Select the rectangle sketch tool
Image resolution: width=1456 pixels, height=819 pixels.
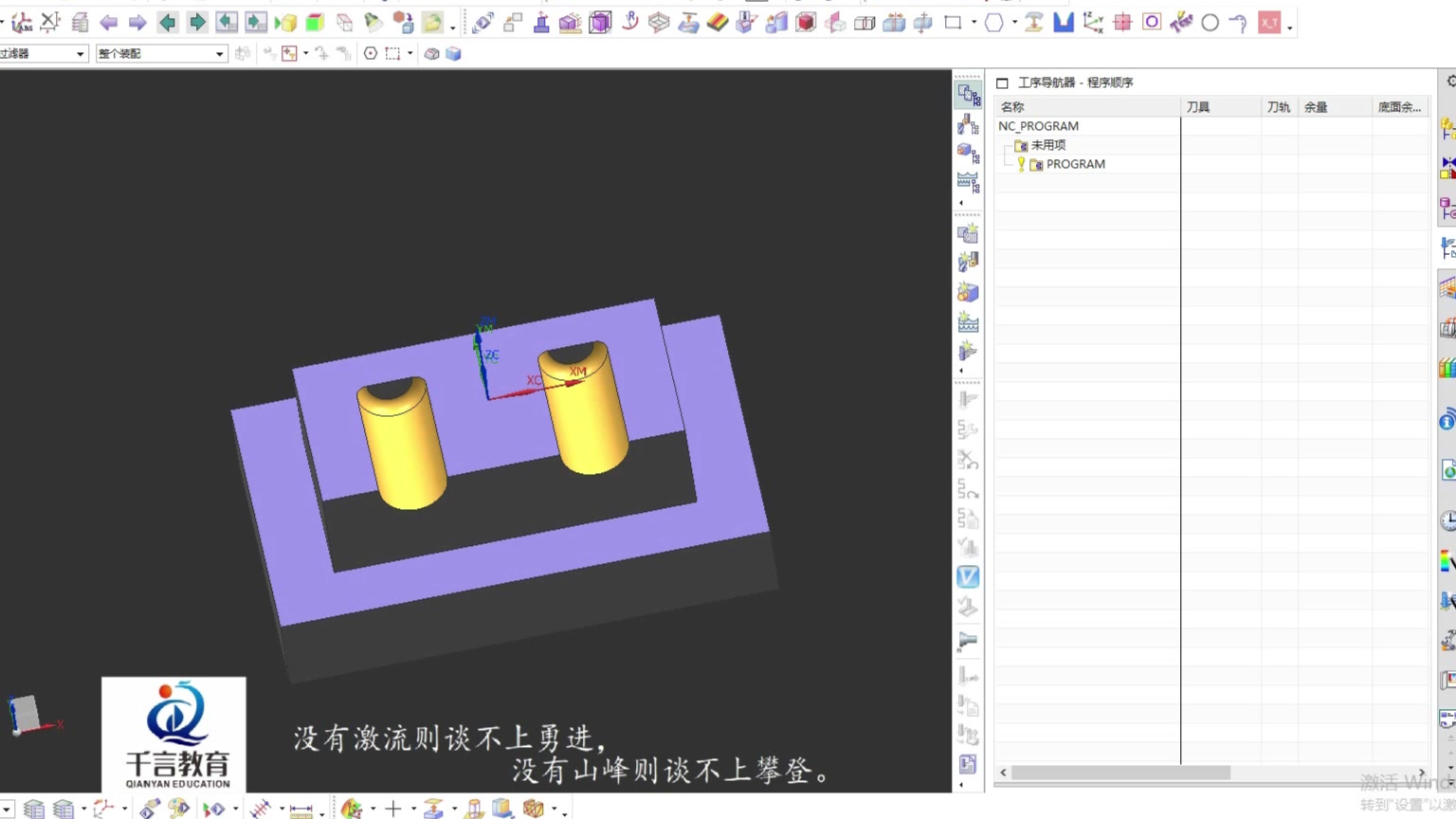[x=953, y=22]
